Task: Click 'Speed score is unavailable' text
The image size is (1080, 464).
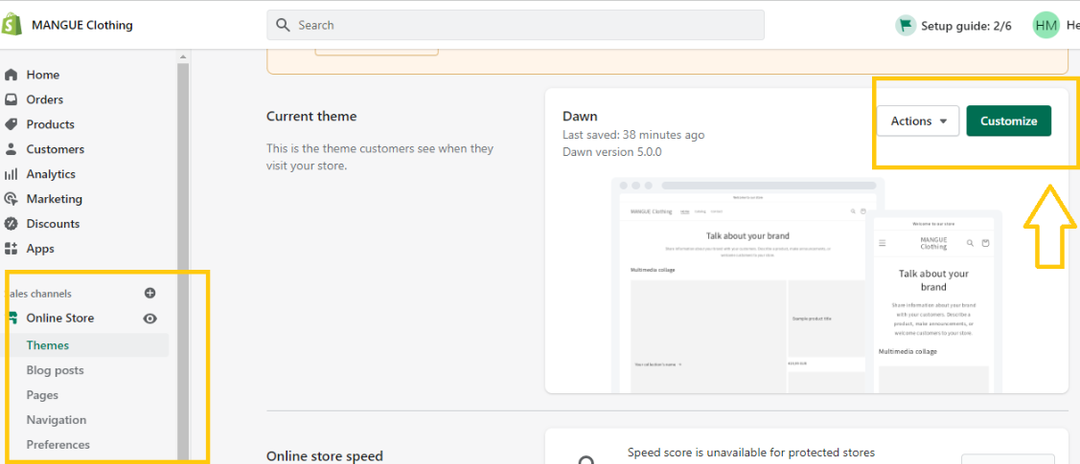Action: coord(751,452)
